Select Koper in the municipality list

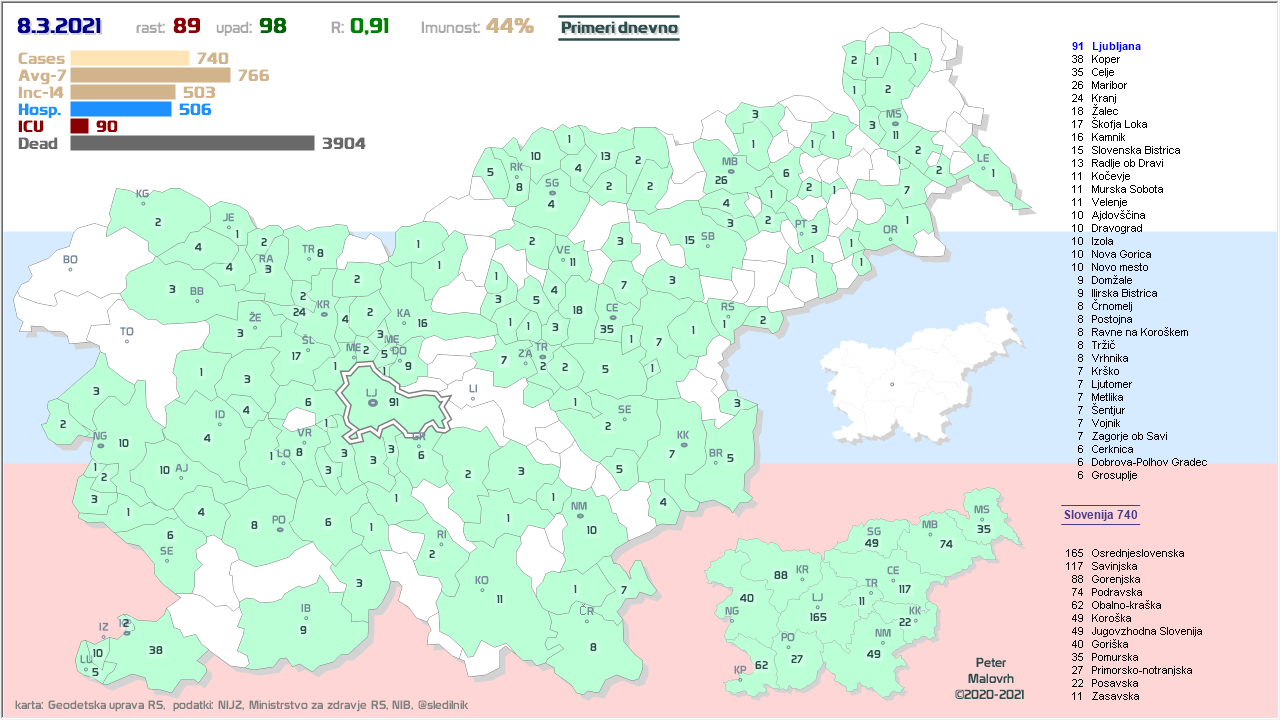[x=1105, y=59]
